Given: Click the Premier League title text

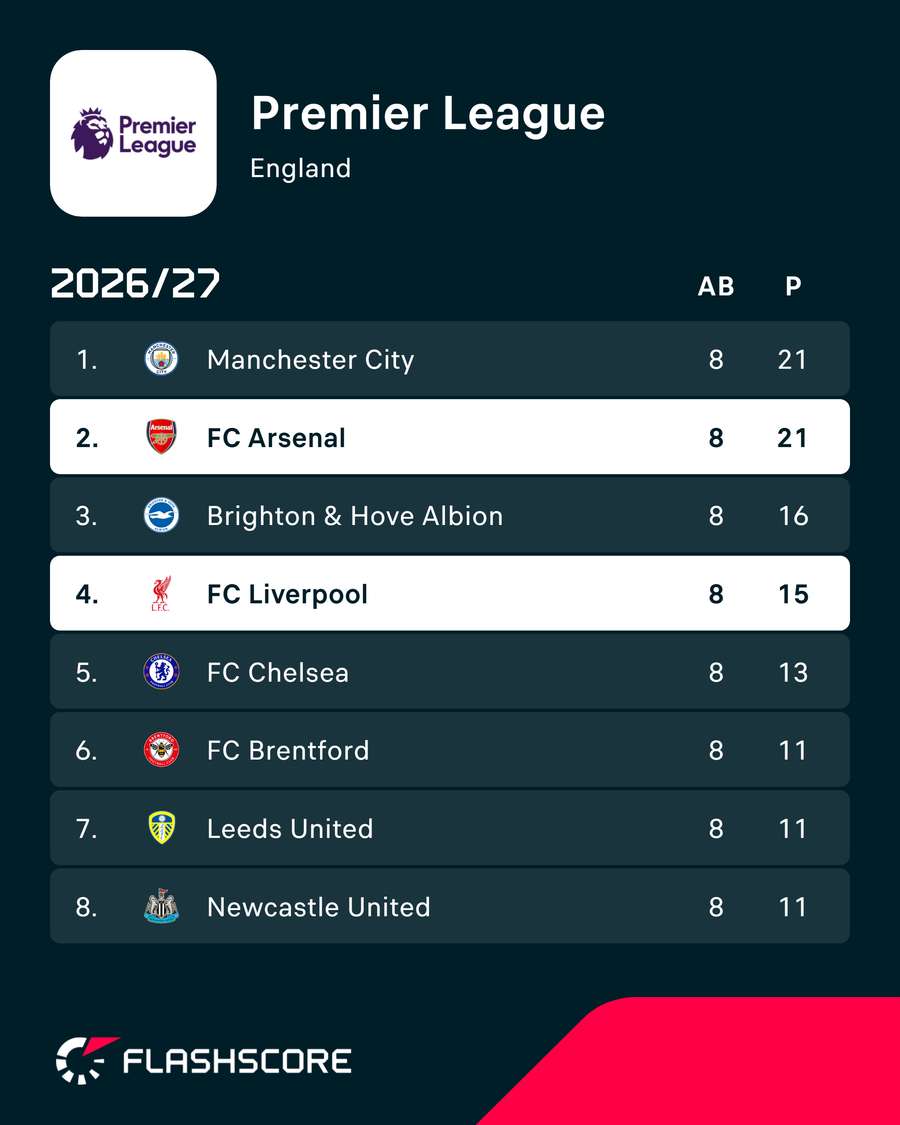Looking at the screenshot, I should [428, 115].
